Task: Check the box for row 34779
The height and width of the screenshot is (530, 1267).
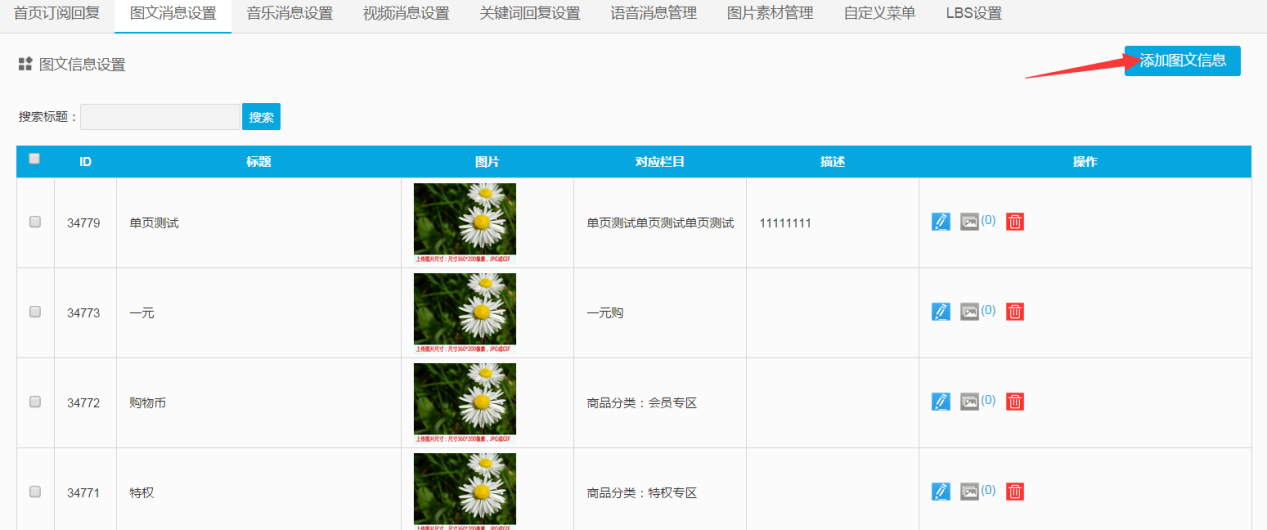Action: pos(35,222)
